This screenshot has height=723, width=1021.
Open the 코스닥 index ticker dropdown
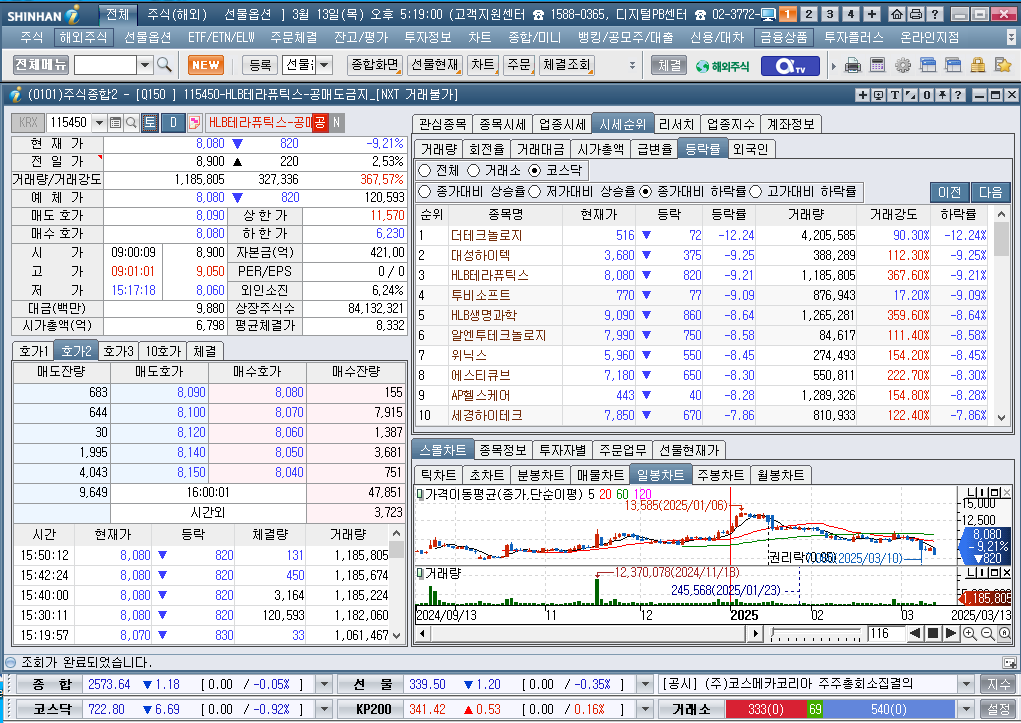pos(323,709)
